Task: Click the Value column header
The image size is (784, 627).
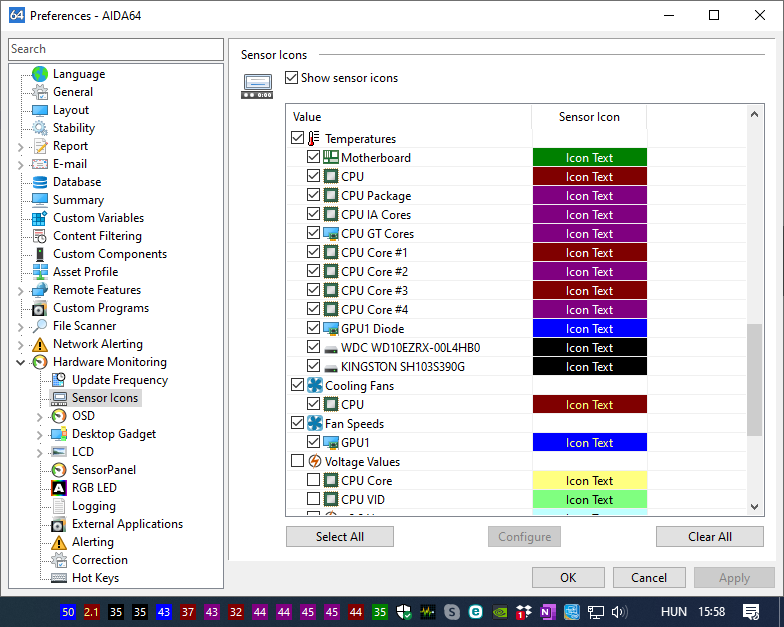Action: click(x=409, y=116)
